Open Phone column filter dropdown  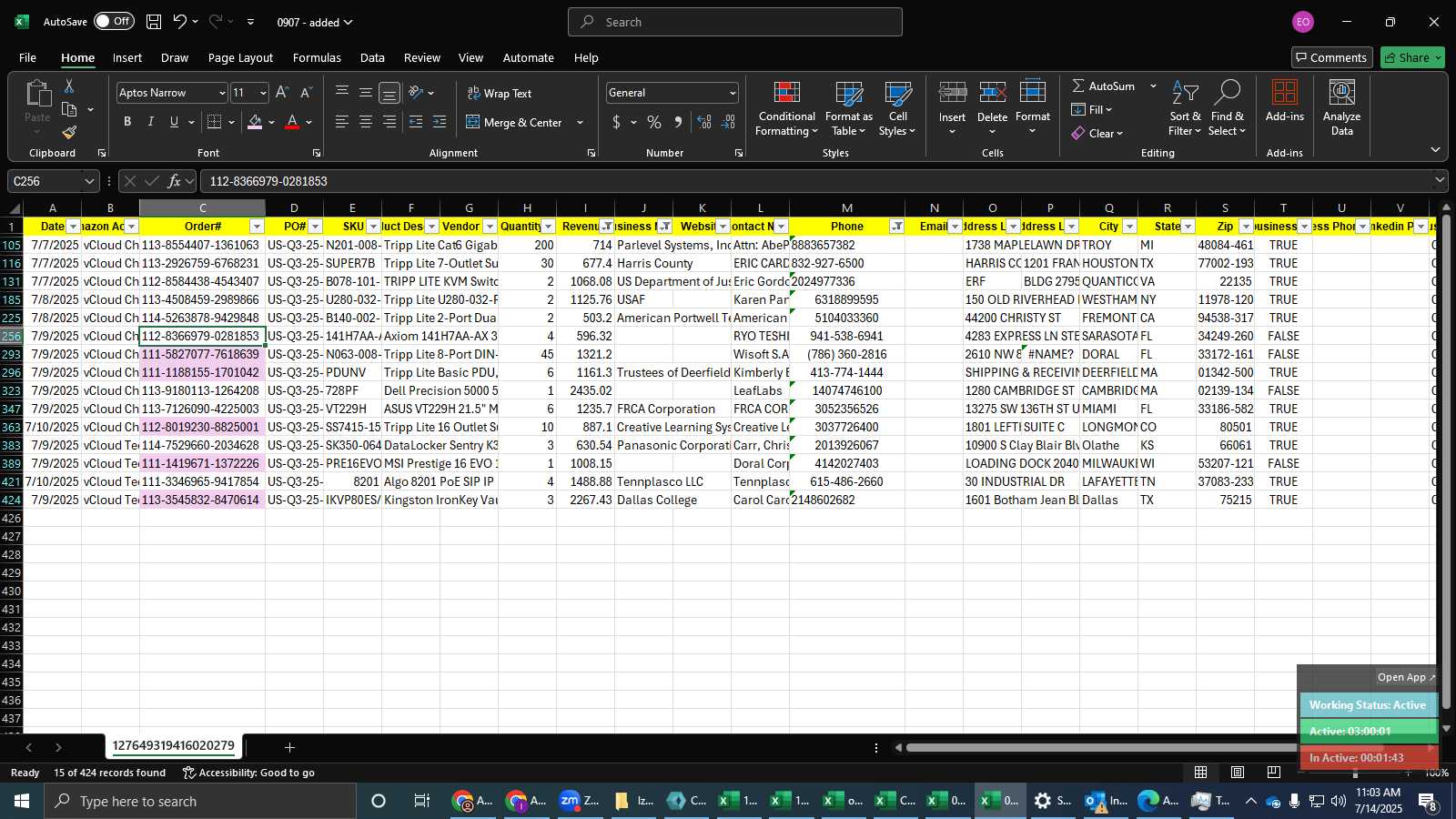tap(897, 227)
